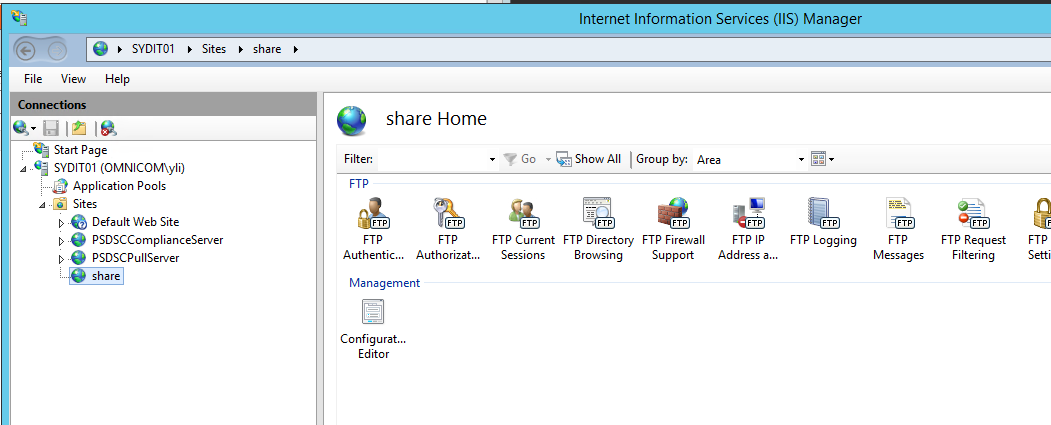Open FTP Directory Browsing feature
The width and height of the screenshot is (1051, 425).
[598, 229]
